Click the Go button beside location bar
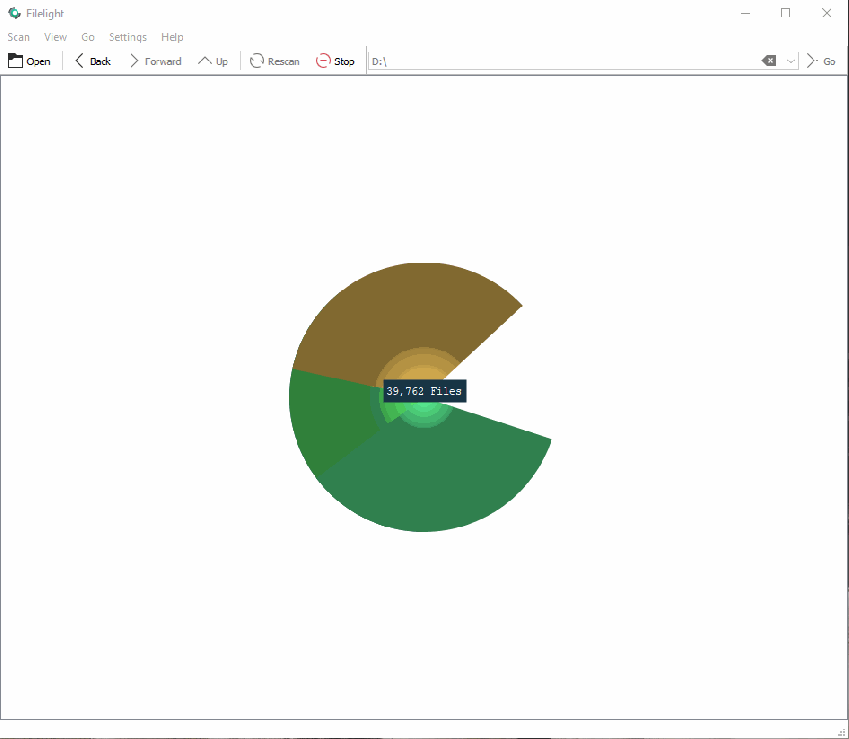849x739 pixels. (x=821, y=61)
